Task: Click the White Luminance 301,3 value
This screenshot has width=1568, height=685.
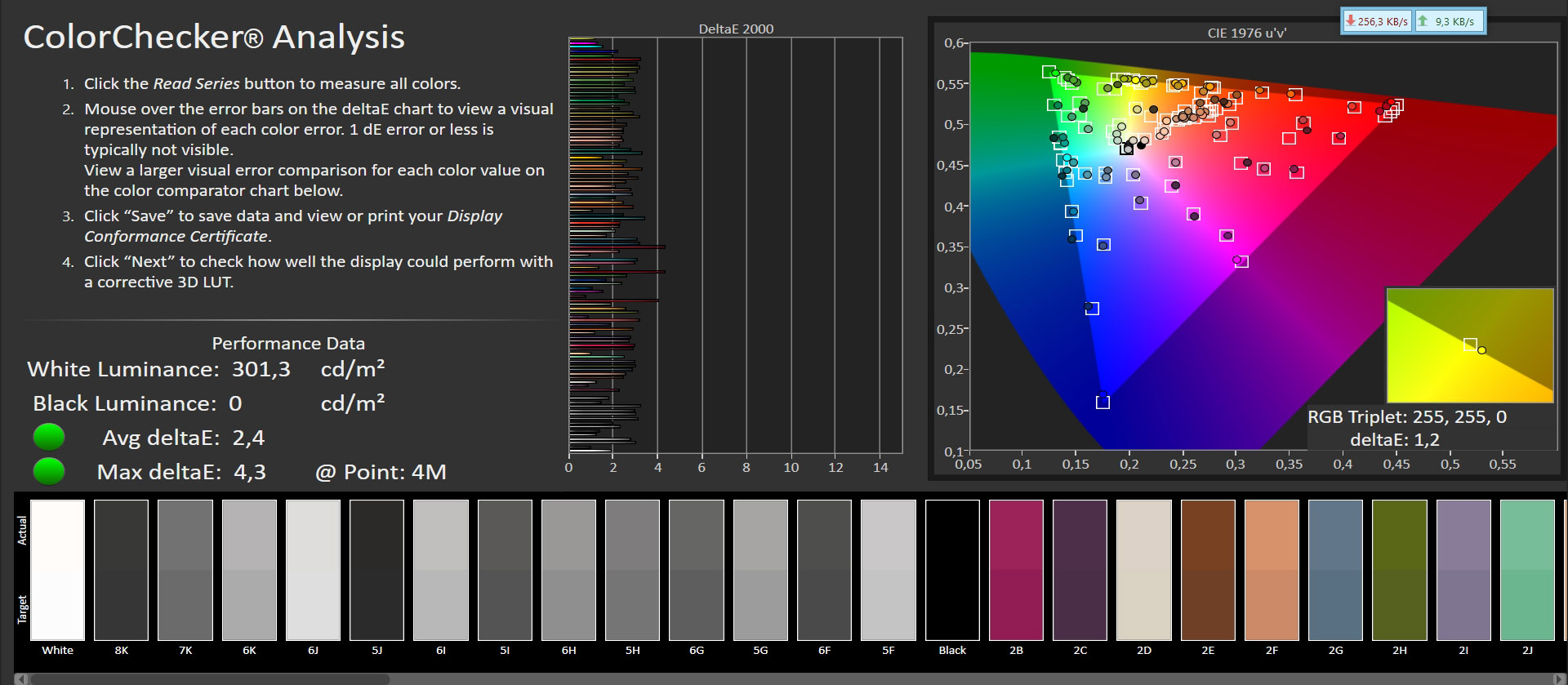Action: 261,369
